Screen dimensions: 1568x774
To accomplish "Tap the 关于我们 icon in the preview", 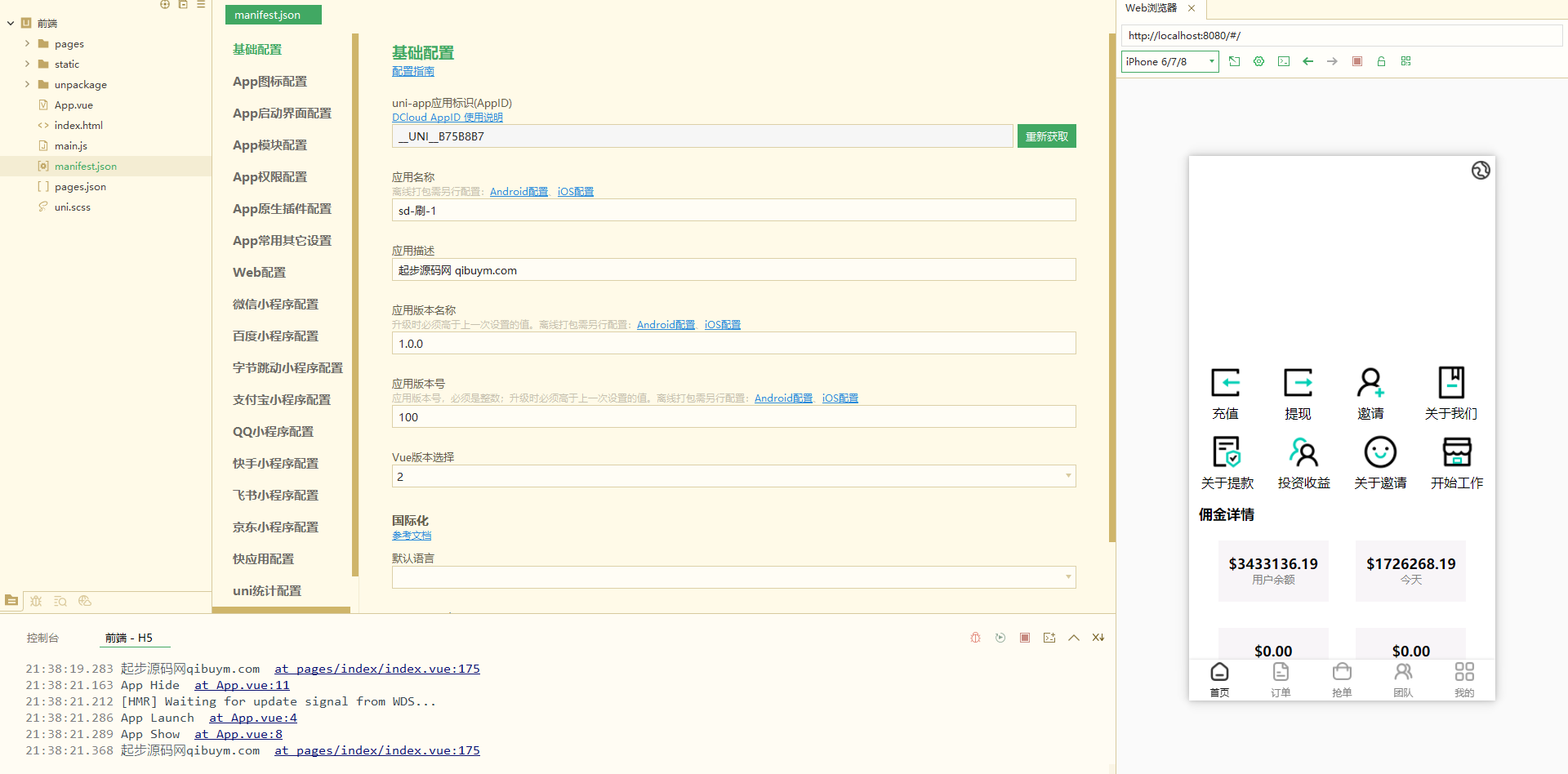I will tap(1451, 382).
